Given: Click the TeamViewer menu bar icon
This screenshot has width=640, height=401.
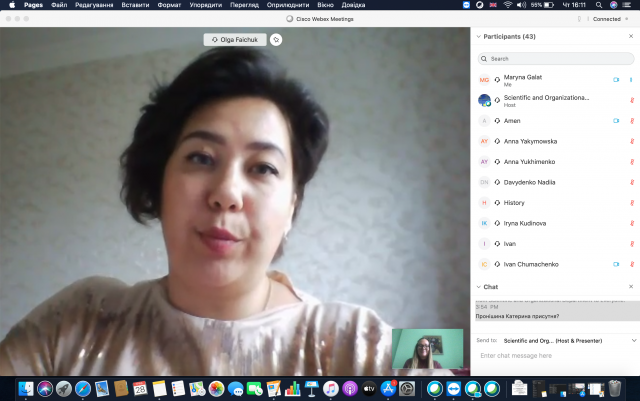Looking at the screenshot, I should [466, 5].
